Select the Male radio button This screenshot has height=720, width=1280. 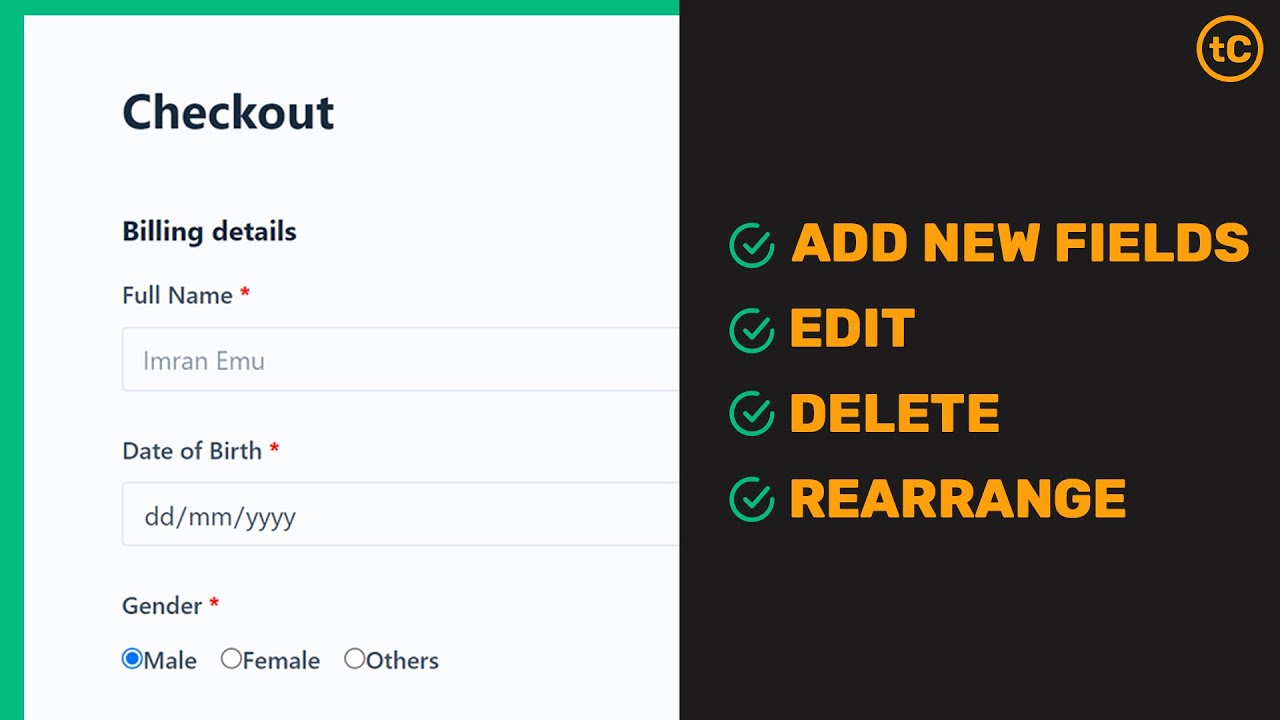[x=132, y=659]
